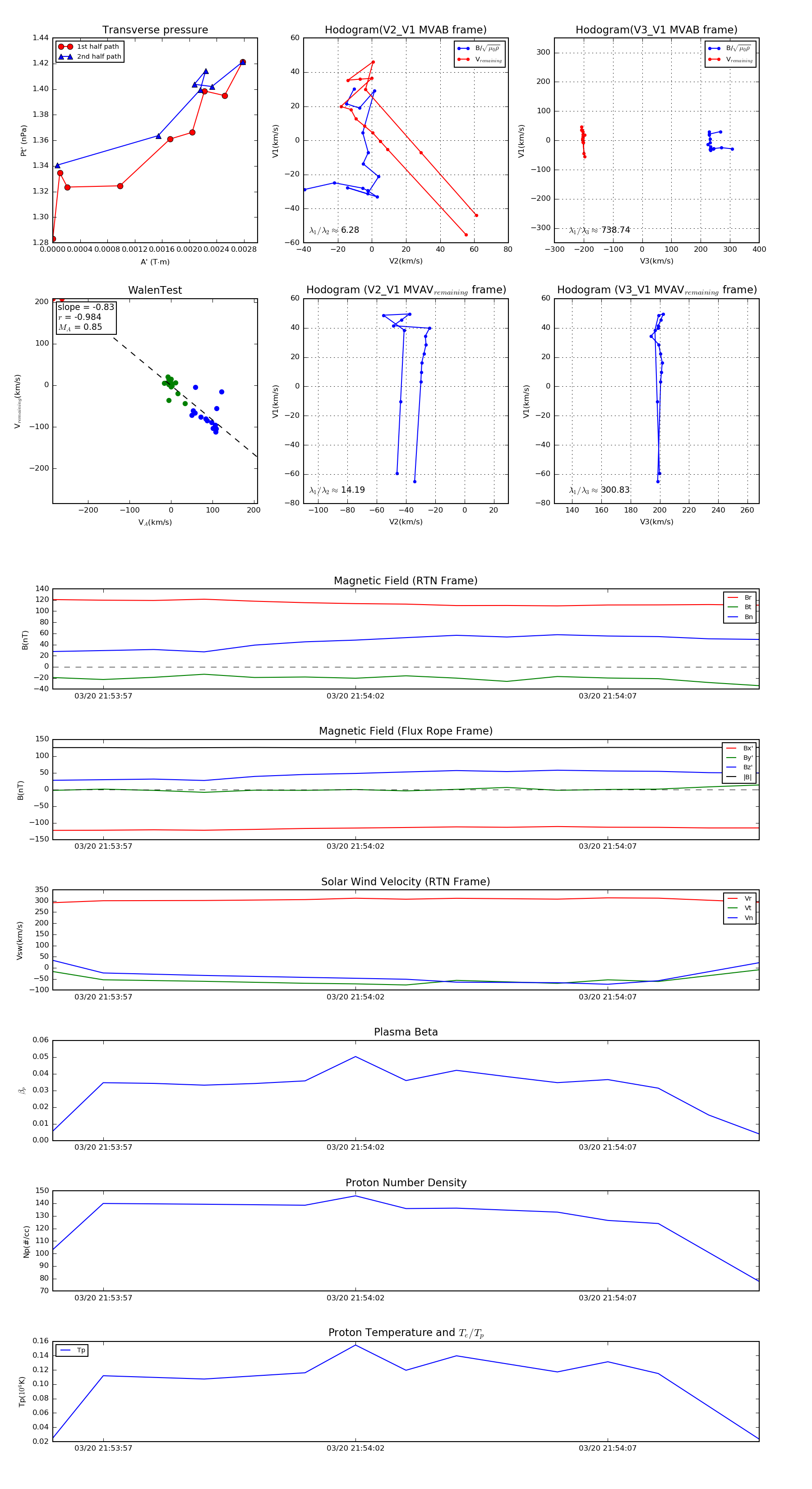Click the '|B|' legend entry
Screen dimensions: 812x1489
click(739, 777)
